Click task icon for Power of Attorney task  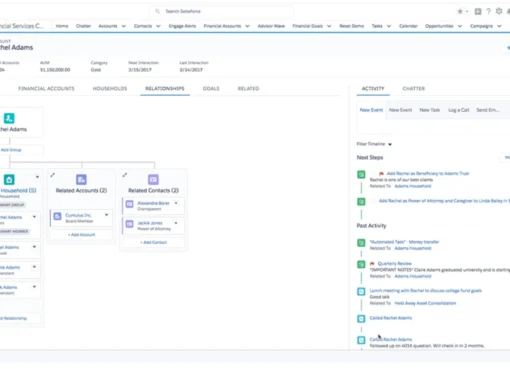click(x=361, y=202)
